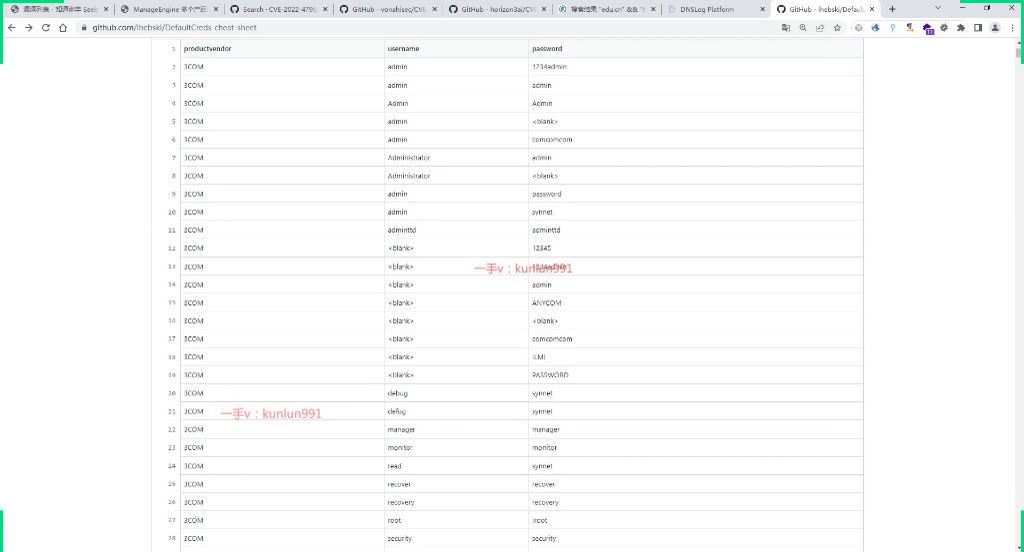Switch to the DNSLog Platform tab
Viewport: 1024px width, 552px height.
[x=716, y=9]
